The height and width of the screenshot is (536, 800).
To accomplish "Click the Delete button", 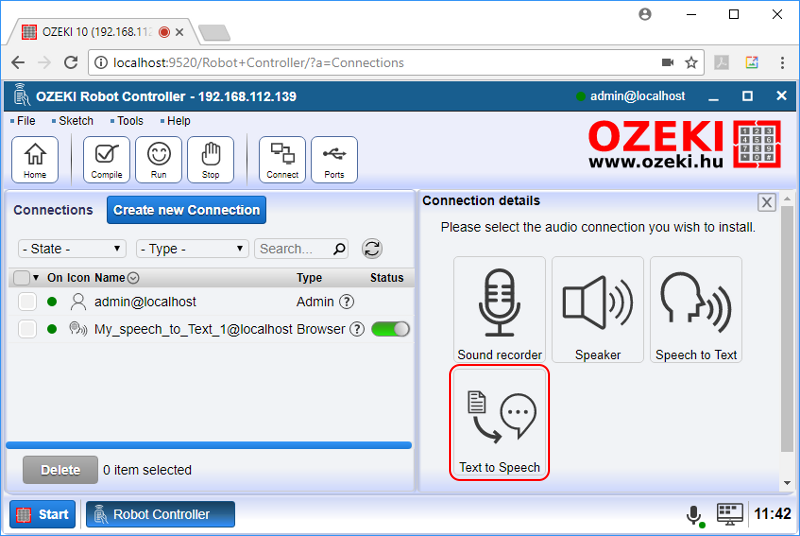I will pos(60,470).
